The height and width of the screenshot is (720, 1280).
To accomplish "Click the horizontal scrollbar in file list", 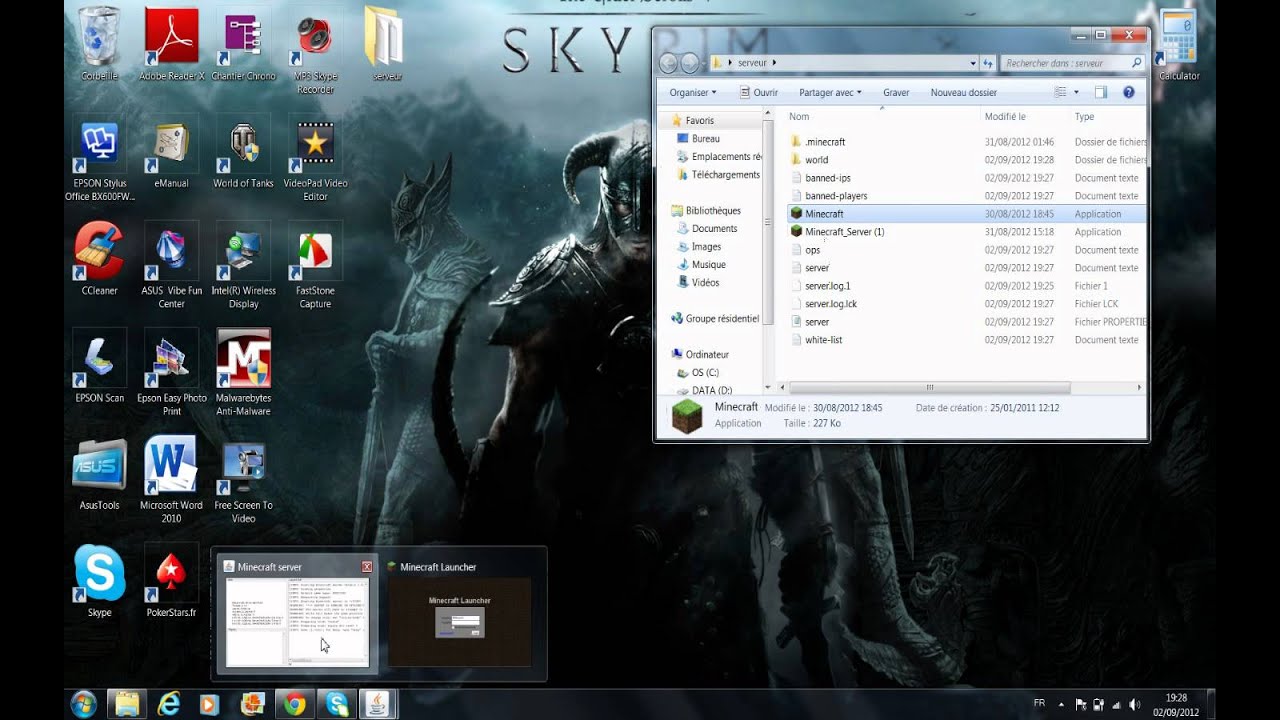I will (x=929, y=387).
